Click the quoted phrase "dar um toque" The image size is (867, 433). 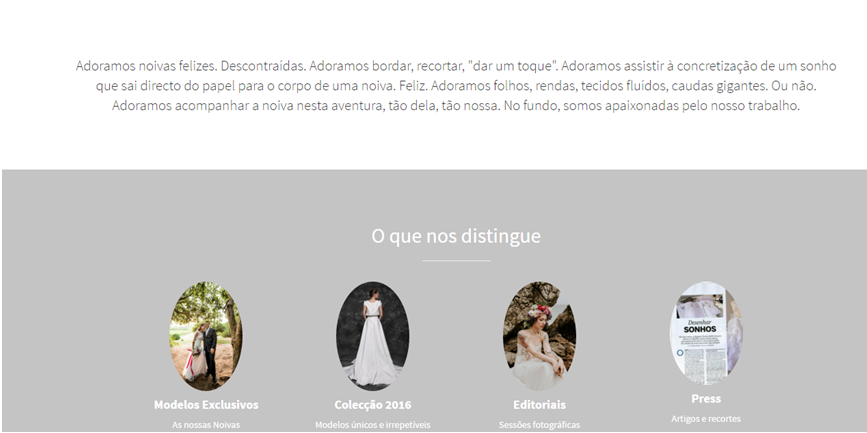[x=513, y=66]
